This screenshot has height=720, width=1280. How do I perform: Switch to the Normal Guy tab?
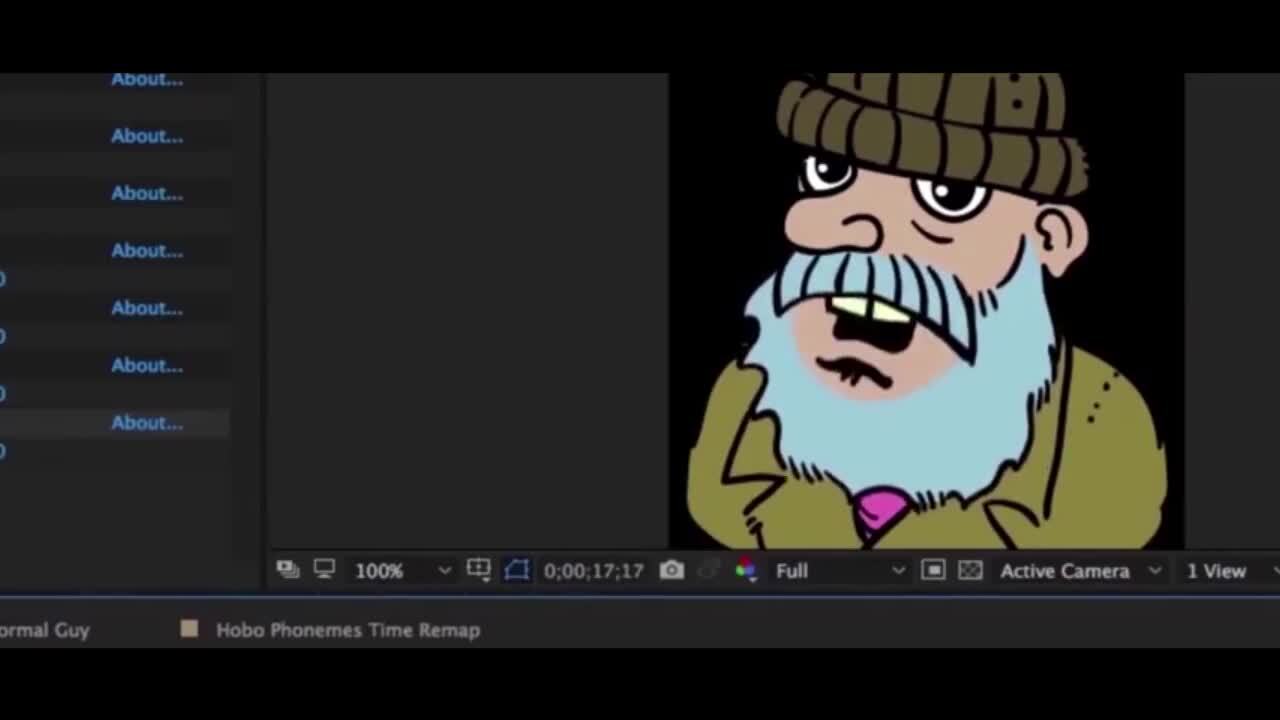point(44,630)
